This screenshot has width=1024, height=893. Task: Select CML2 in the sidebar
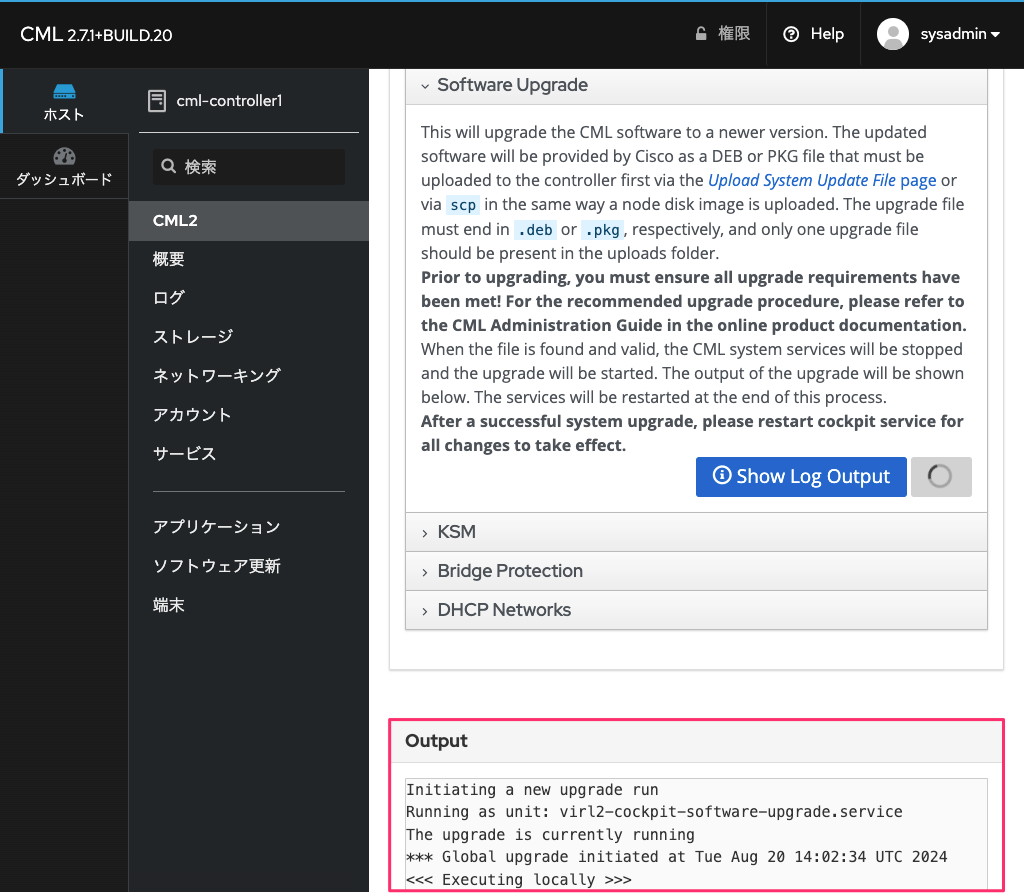click(x=249, y=221)
